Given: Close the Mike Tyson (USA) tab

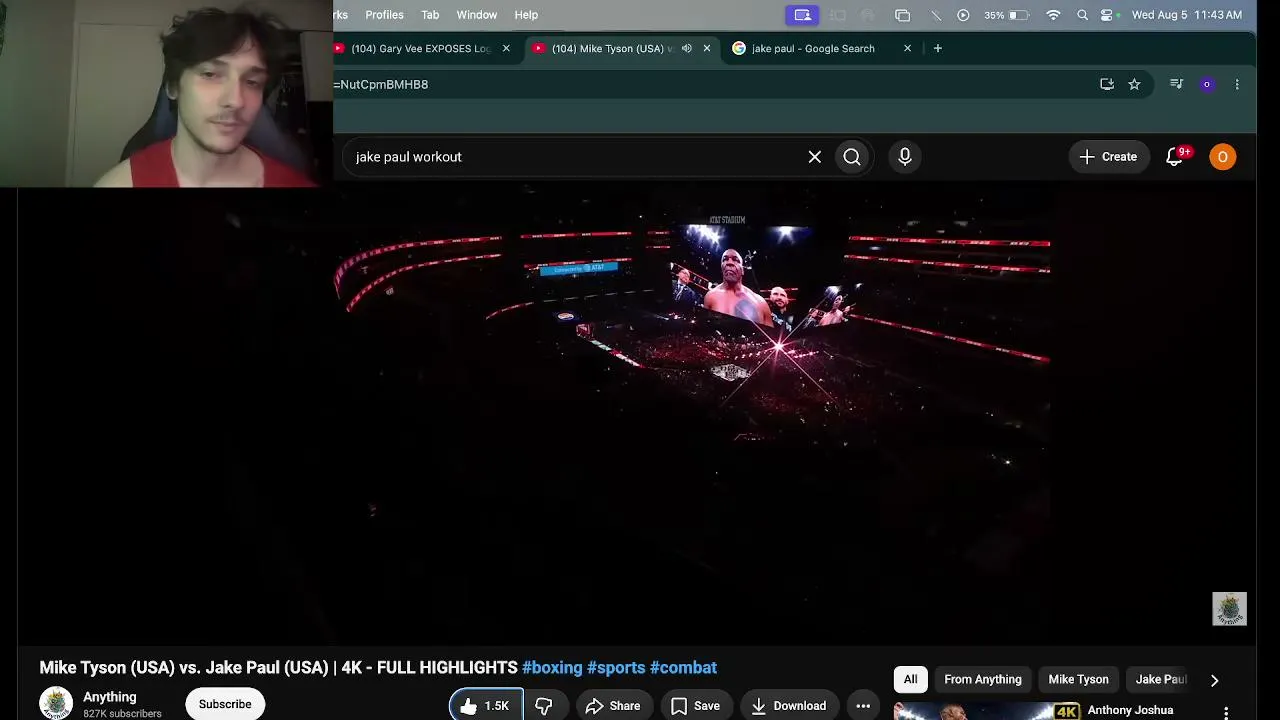Looking at the screenshot, I should click(707, 48).
